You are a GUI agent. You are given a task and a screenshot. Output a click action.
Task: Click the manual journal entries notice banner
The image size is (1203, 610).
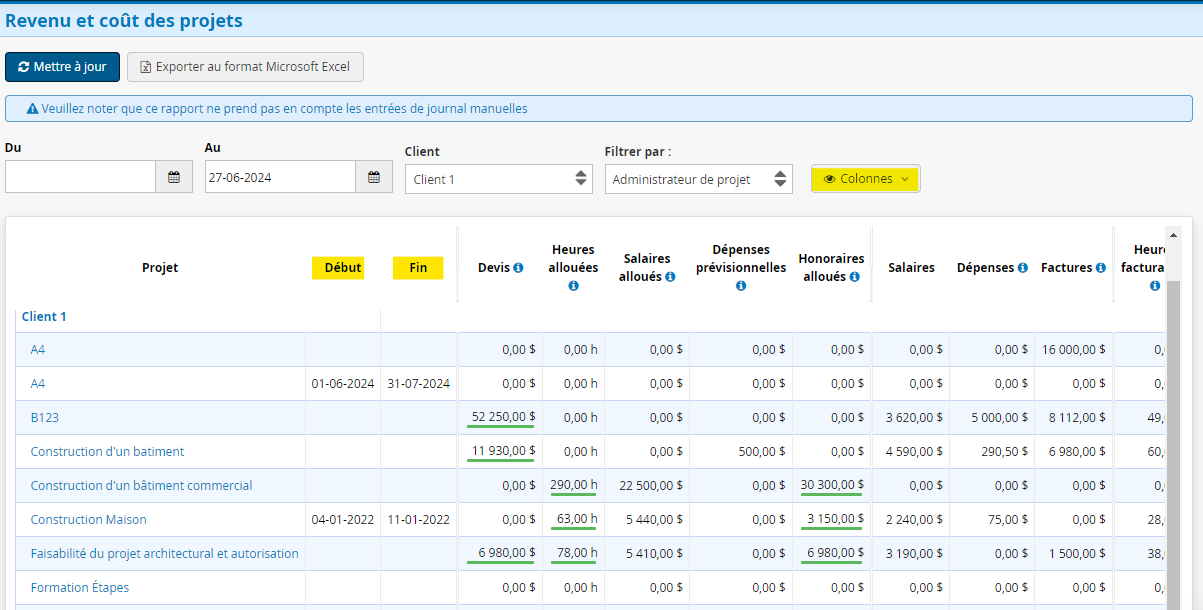pos(599,108)
